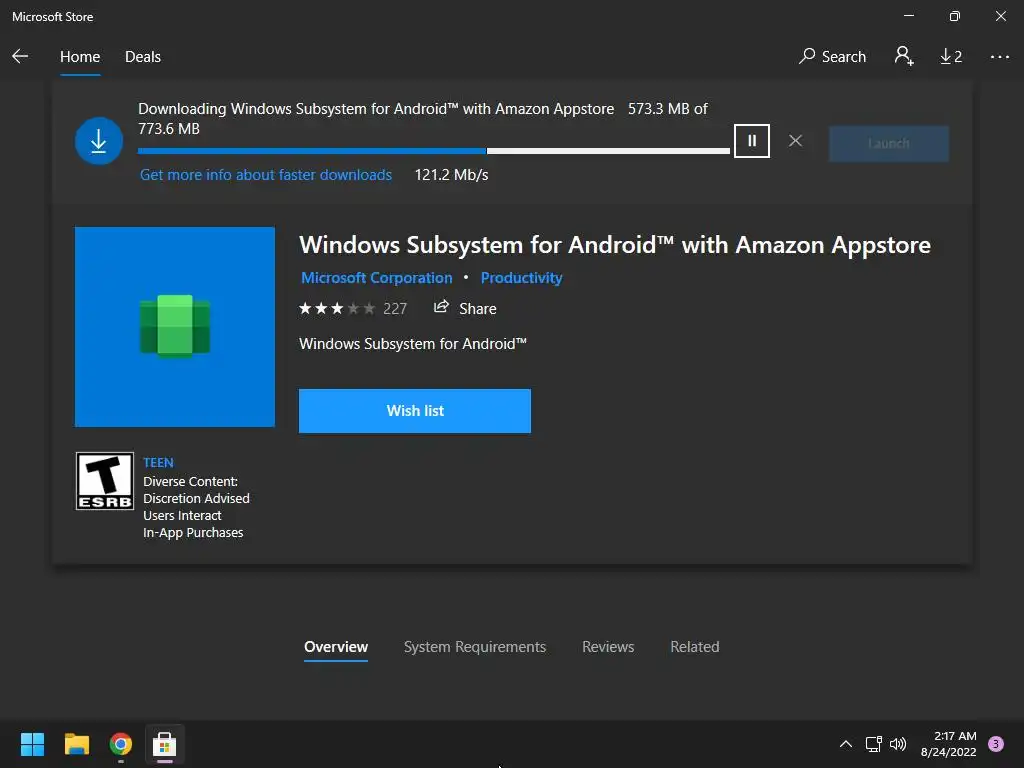Add the app to Wish list
The height and width of the screenshot is (768, 1024).
(415, 411)
